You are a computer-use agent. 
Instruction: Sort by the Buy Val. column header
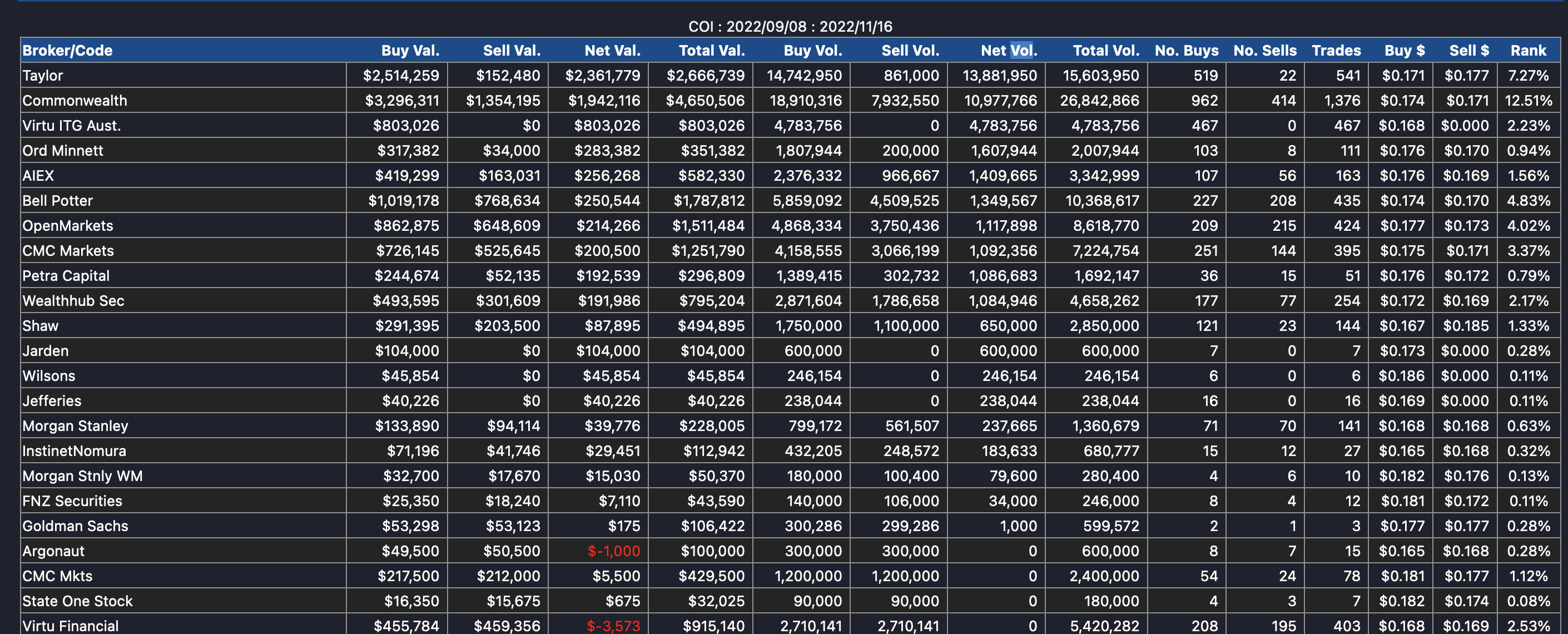click(x=410, y=51)
